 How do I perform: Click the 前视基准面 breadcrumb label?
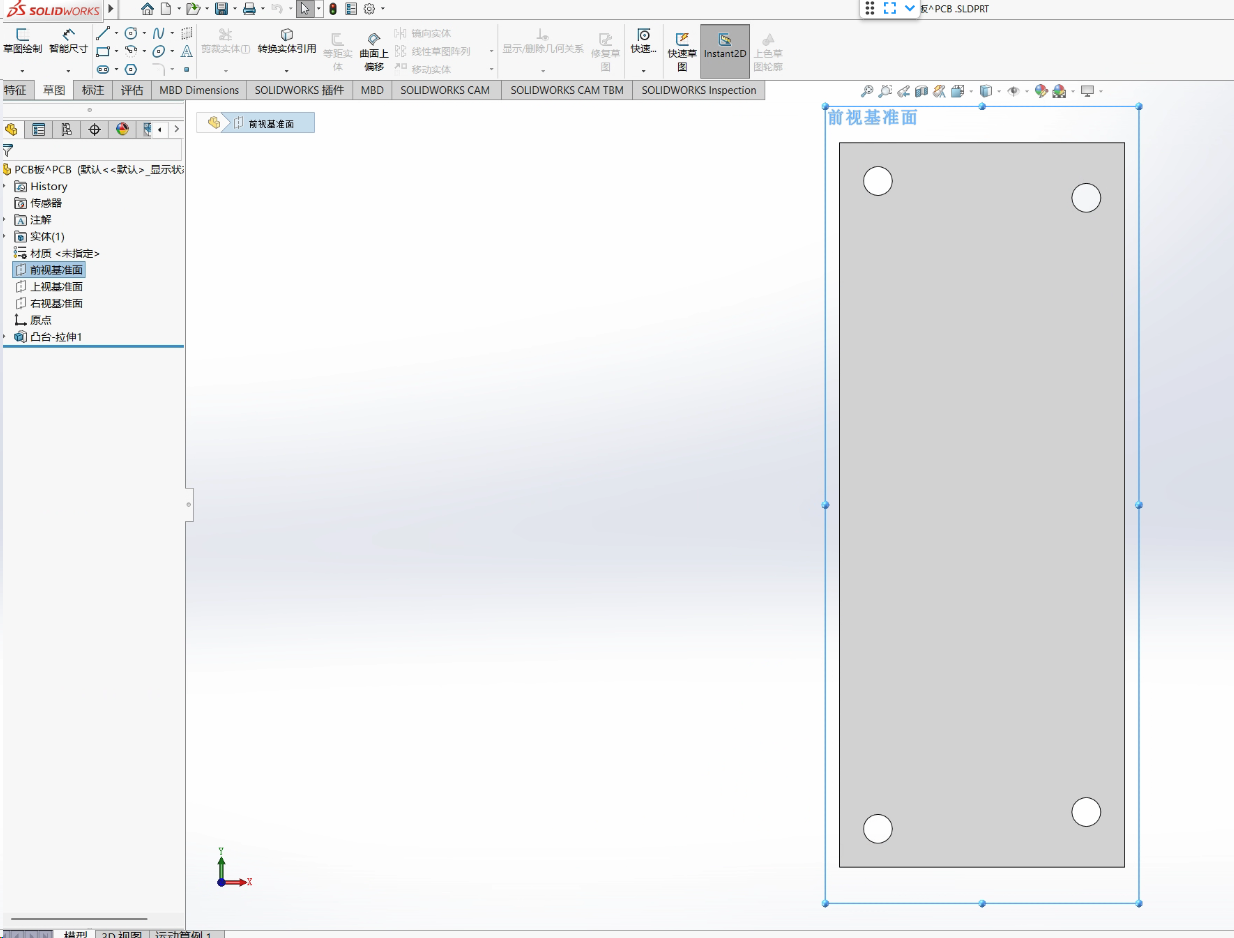click(271, 123)
